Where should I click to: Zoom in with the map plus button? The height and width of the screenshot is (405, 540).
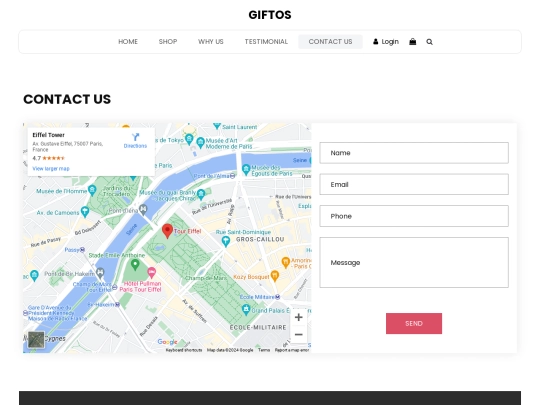tap(299, 317)
